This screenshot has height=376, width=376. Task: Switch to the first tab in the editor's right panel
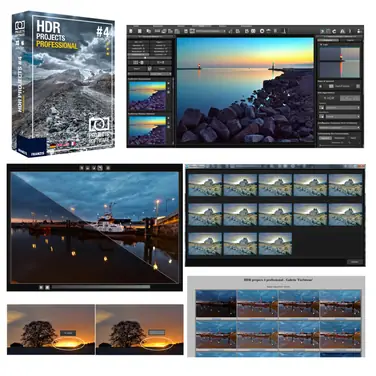pyautogui.click(x=328, y=40)
